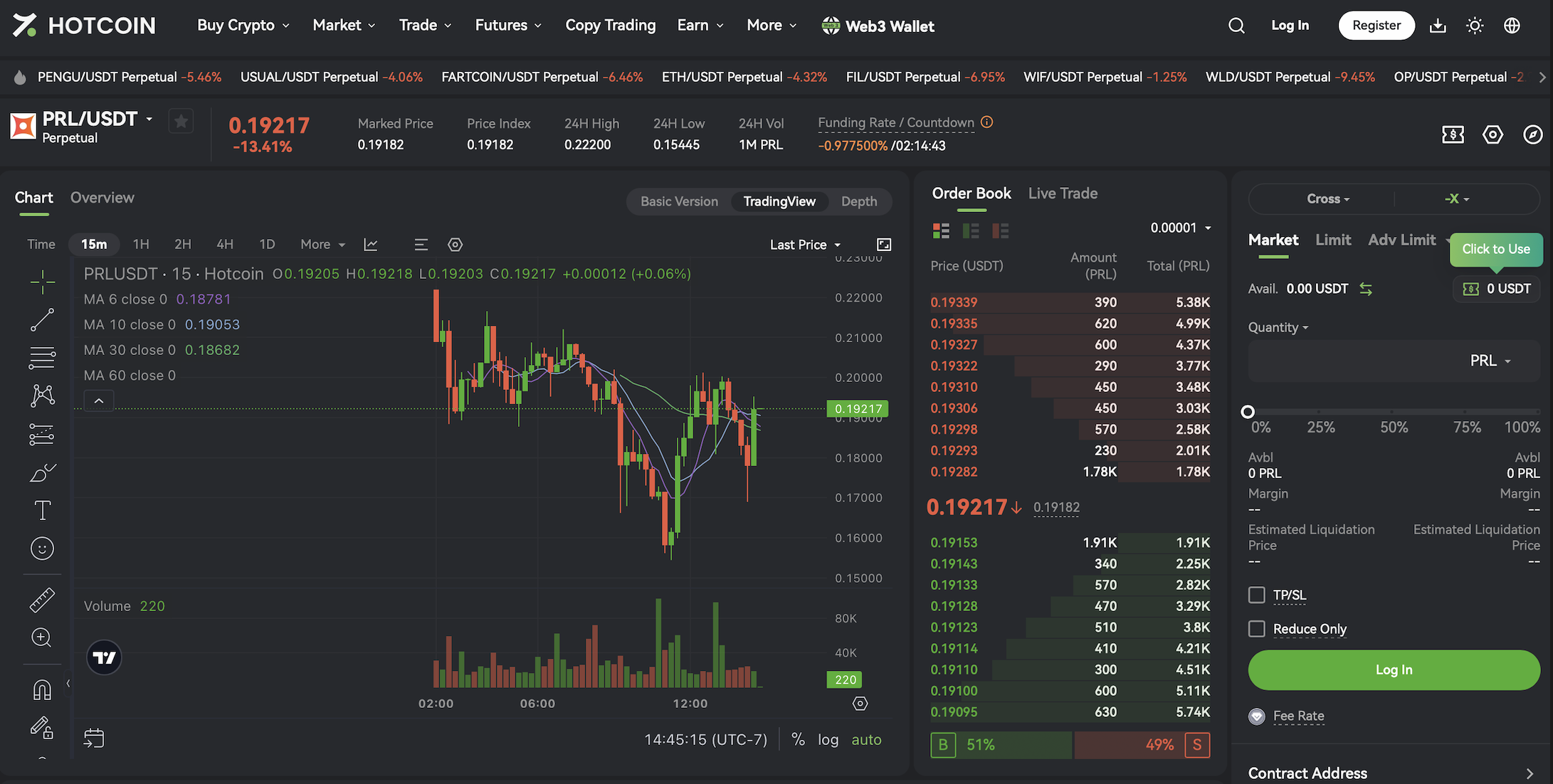Select the text annotation tool
1553x784 pixels.
click(43, 510)
